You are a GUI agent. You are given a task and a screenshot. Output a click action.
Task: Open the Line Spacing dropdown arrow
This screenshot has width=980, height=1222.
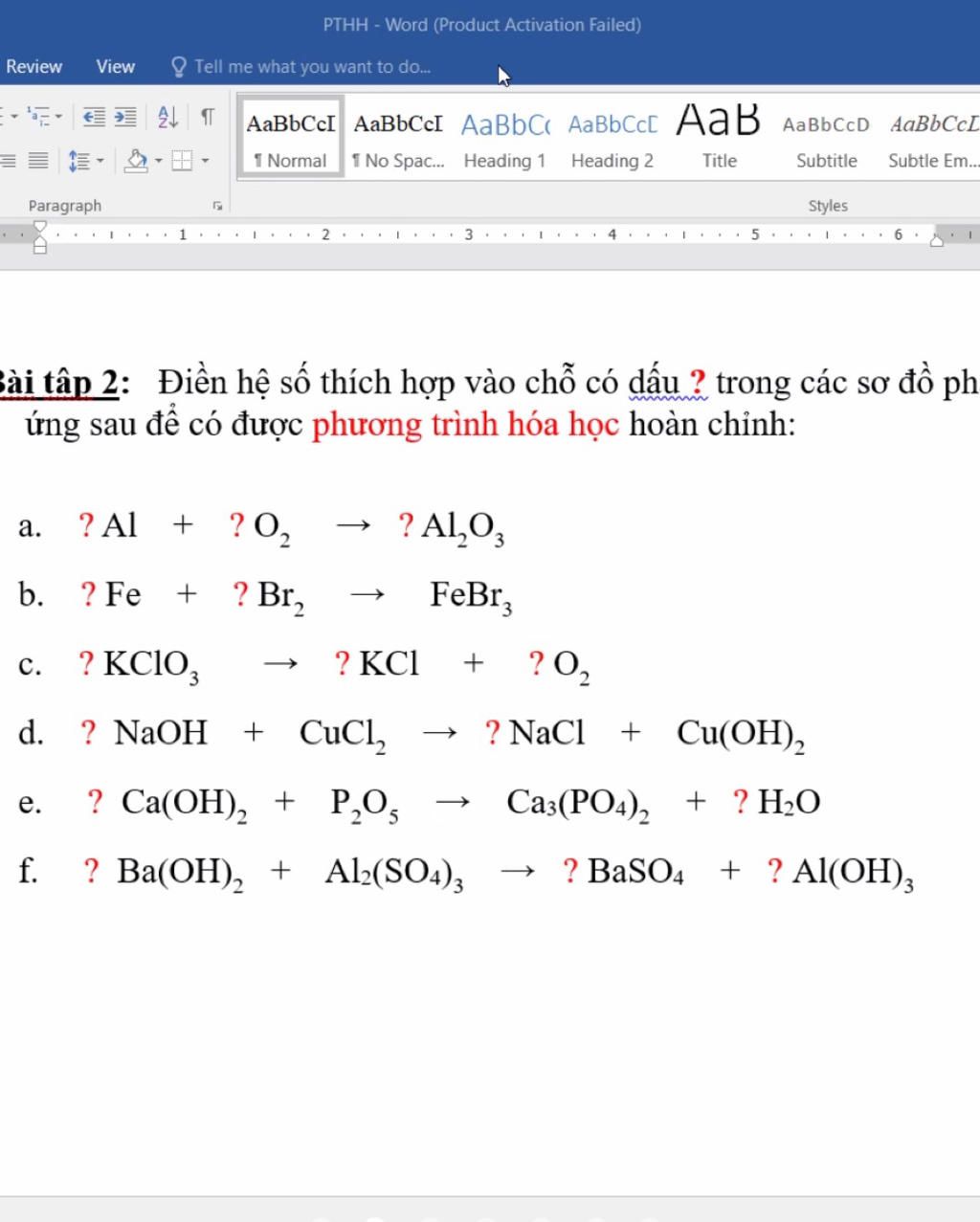click(100, 161)
